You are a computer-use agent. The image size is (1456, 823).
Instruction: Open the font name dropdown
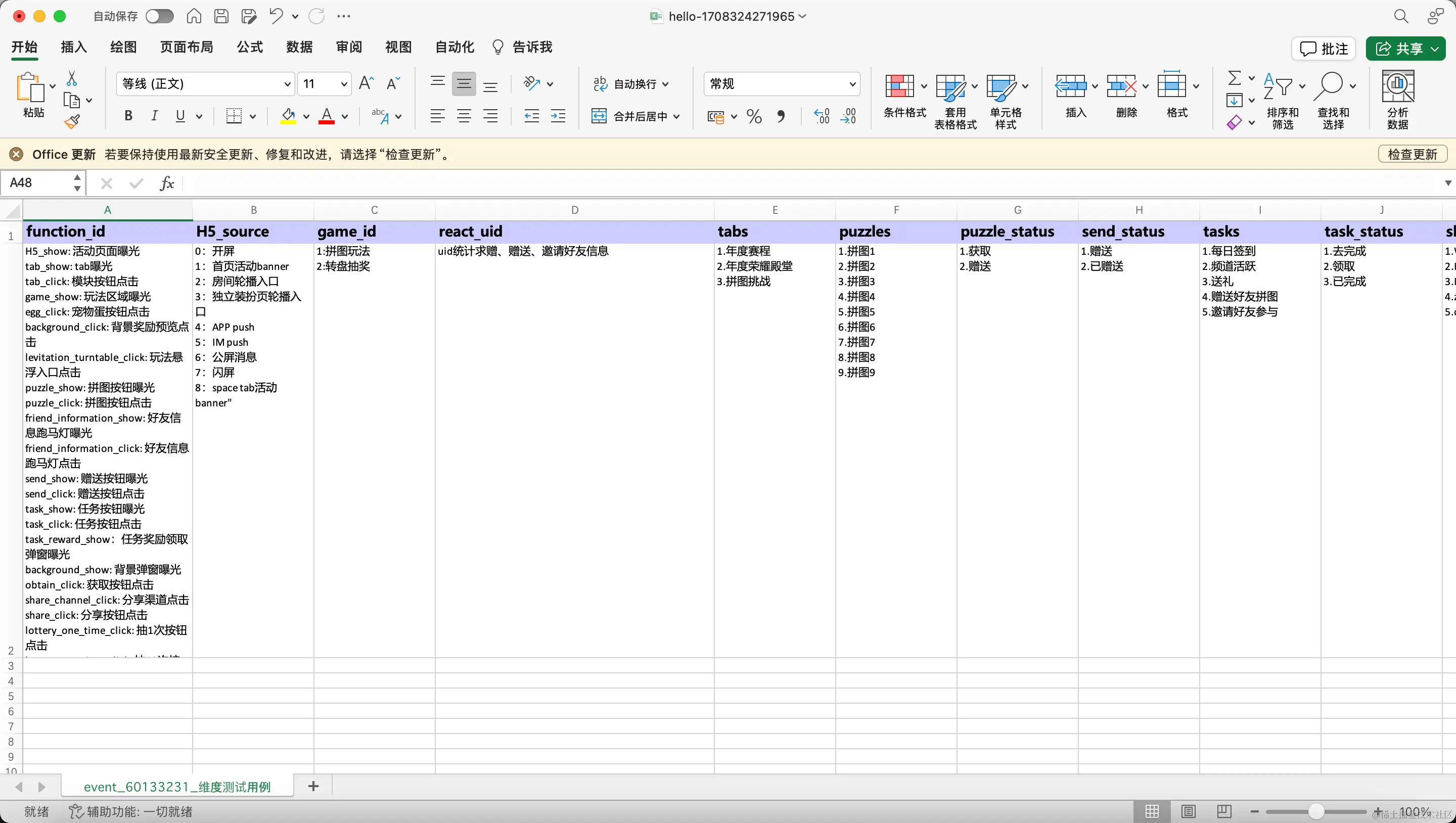point(287,84)
